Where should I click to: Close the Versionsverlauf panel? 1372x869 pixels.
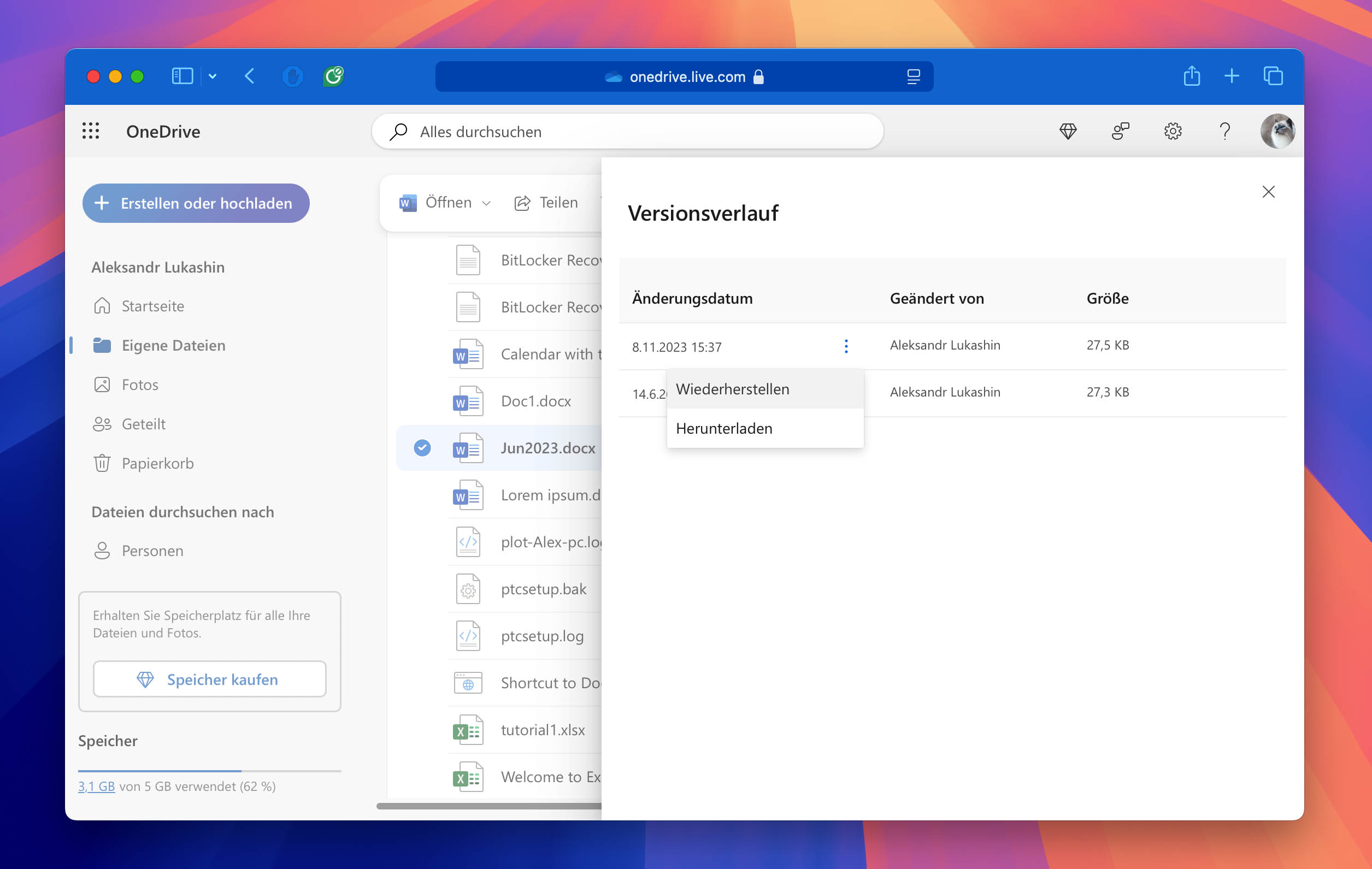1268,192
